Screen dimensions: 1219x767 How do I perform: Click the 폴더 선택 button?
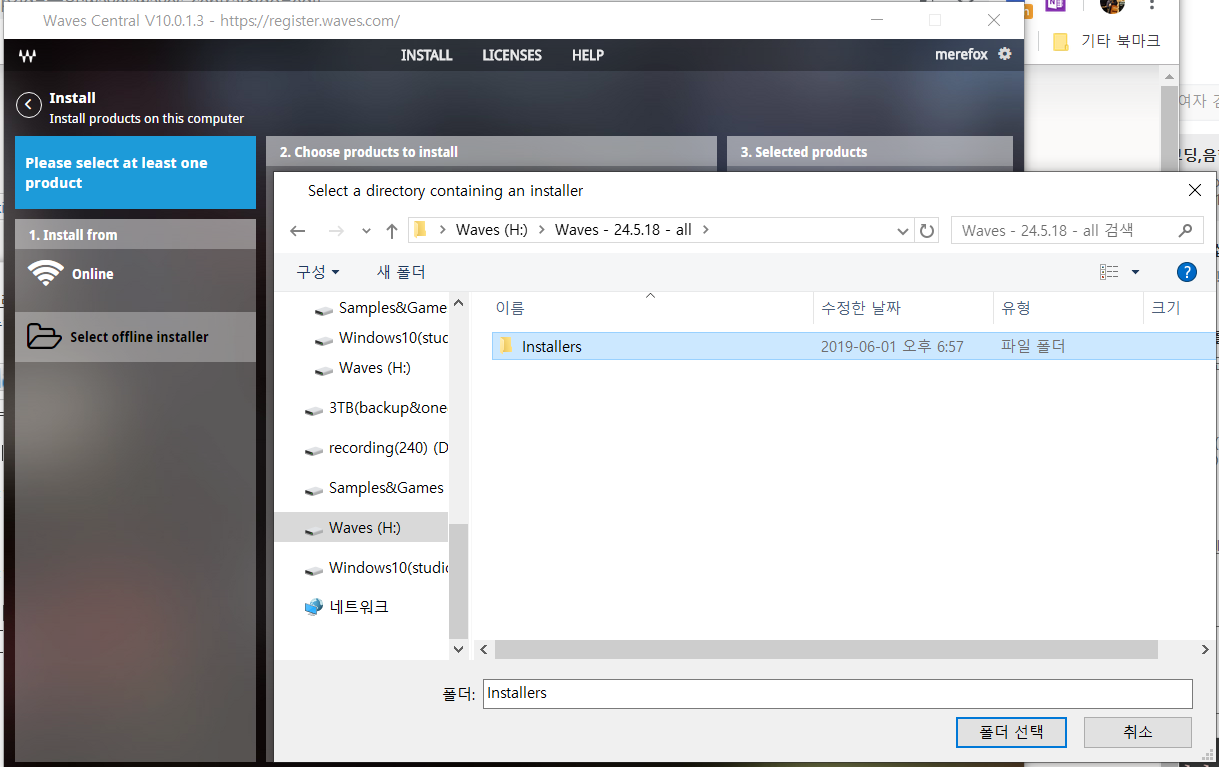pos(1010,732)
